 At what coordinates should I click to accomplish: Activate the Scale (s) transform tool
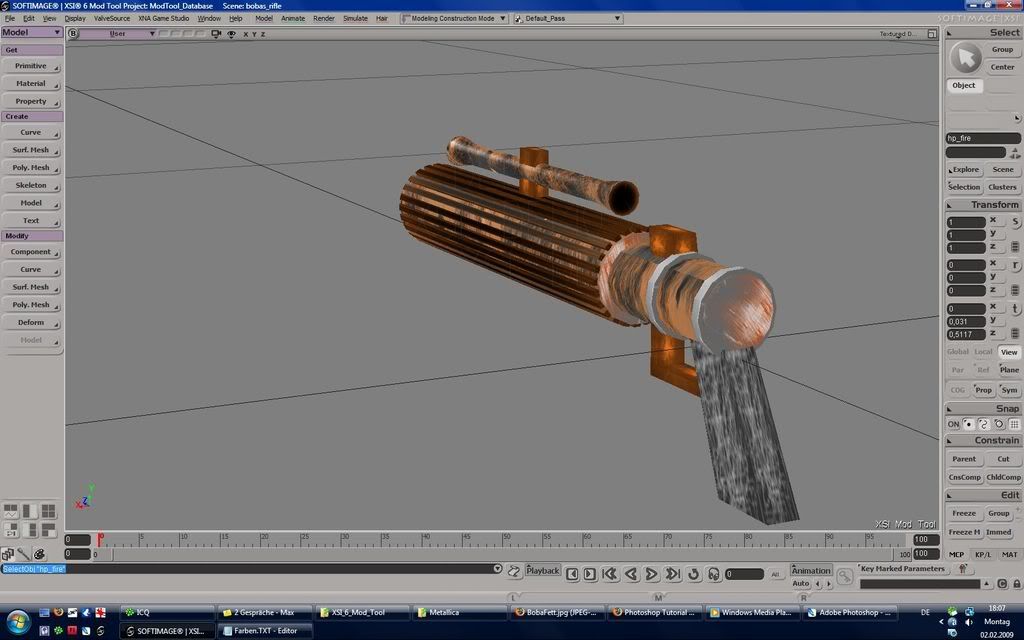tap(1016, 222)
